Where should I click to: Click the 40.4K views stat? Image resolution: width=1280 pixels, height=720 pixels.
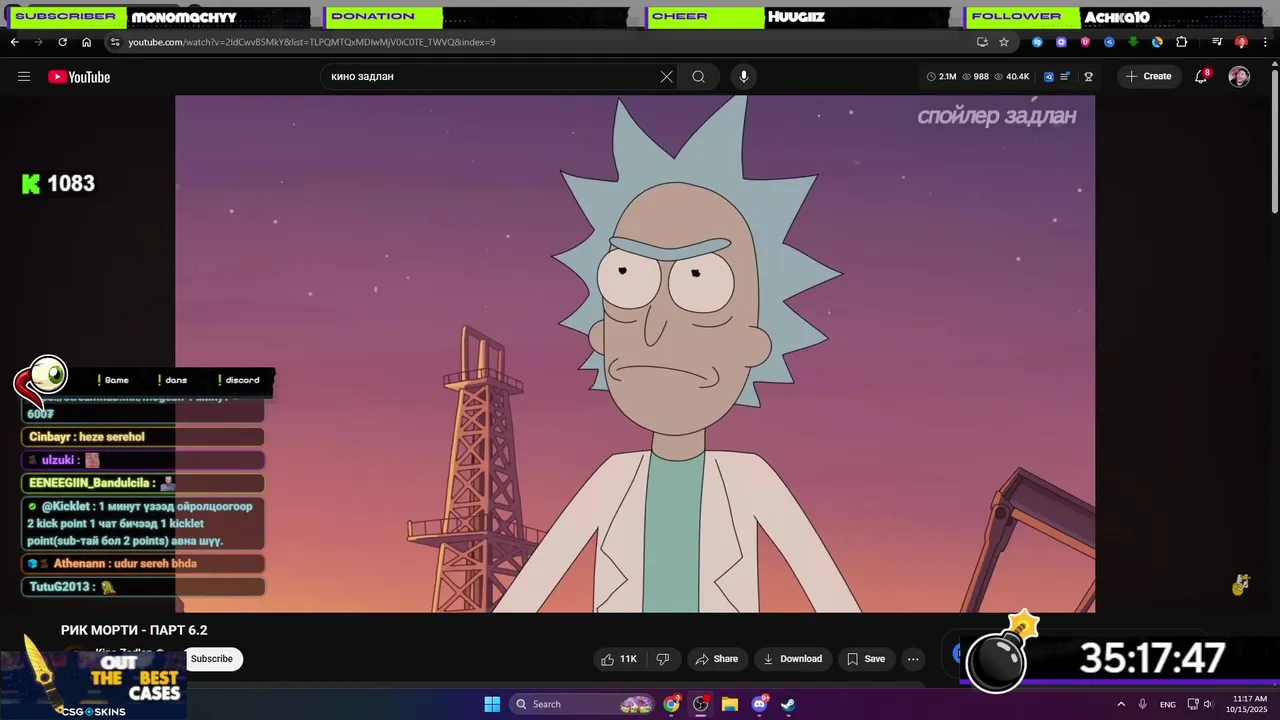click(x=1011, y=77)
